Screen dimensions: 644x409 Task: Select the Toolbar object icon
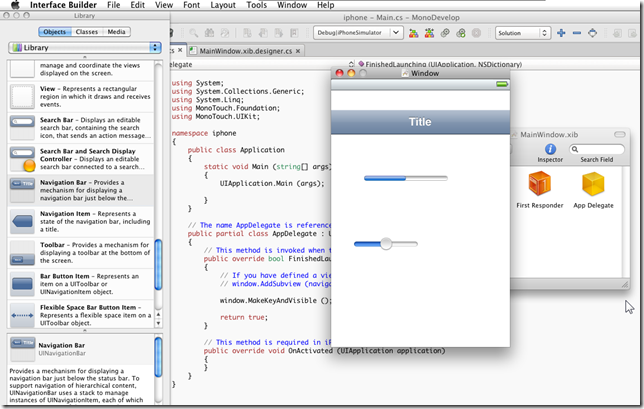[22, 253]
